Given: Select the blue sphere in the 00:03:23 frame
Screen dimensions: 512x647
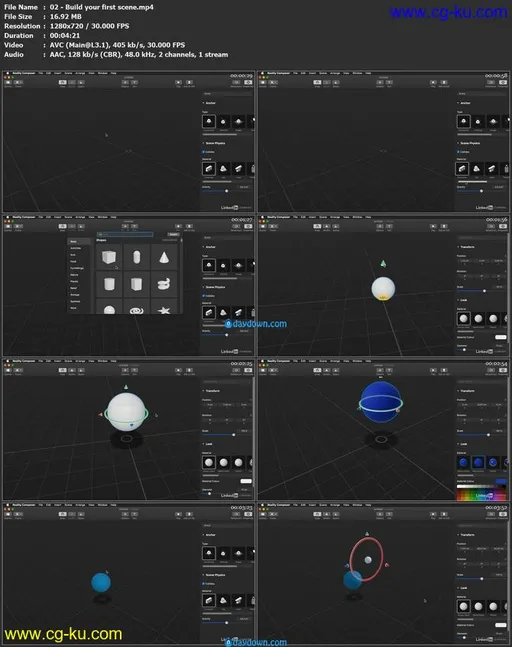Looking at the screenshot, I should [101, 582].
